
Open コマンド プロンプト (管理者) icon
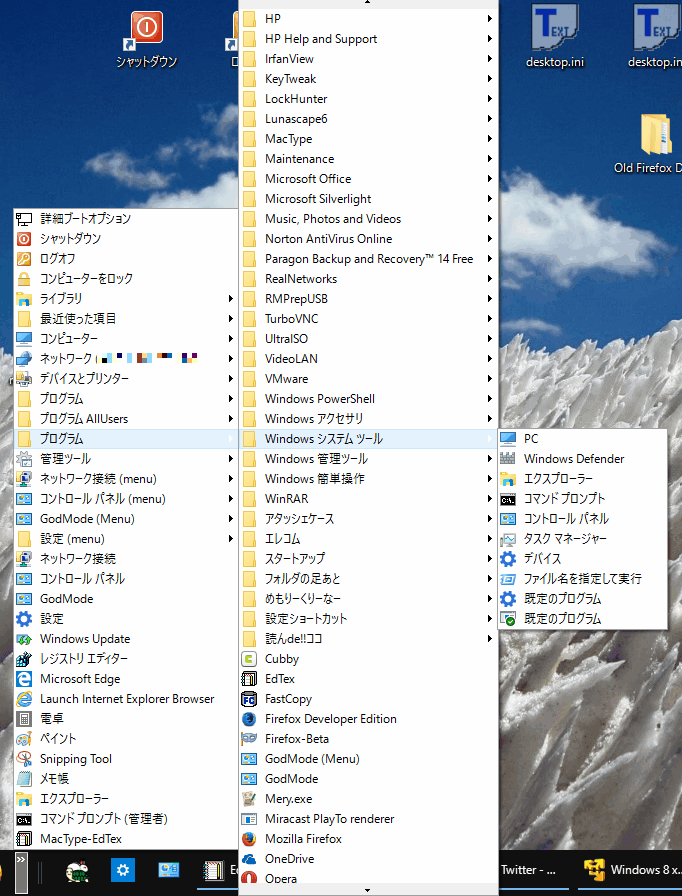point(24,819)
